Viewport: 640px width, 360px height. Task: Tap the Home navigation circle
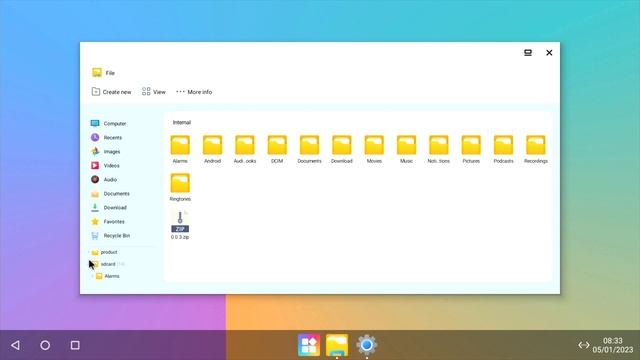pyautogui.click(x=45, y=345)
